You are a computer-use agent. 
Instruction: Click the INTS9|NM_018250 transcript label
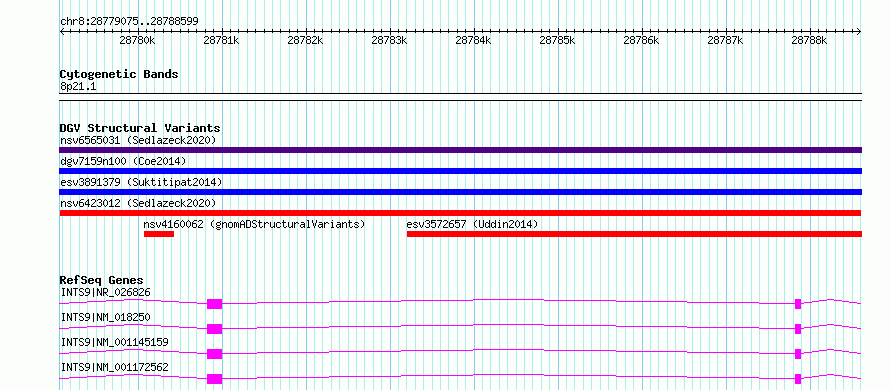106,317
